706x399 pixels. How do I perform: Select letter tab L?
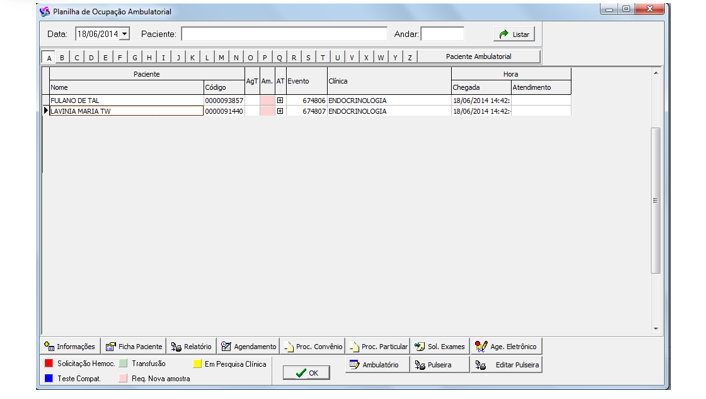[207, 57]
